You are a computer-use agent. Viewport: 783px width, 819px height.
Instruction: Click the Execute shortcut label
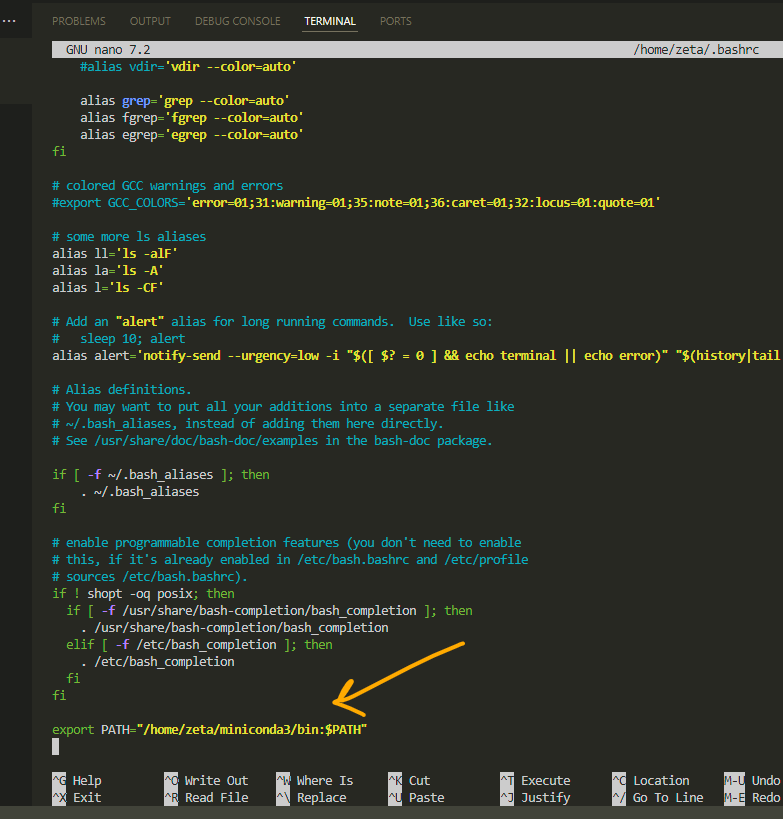[545, 781]
